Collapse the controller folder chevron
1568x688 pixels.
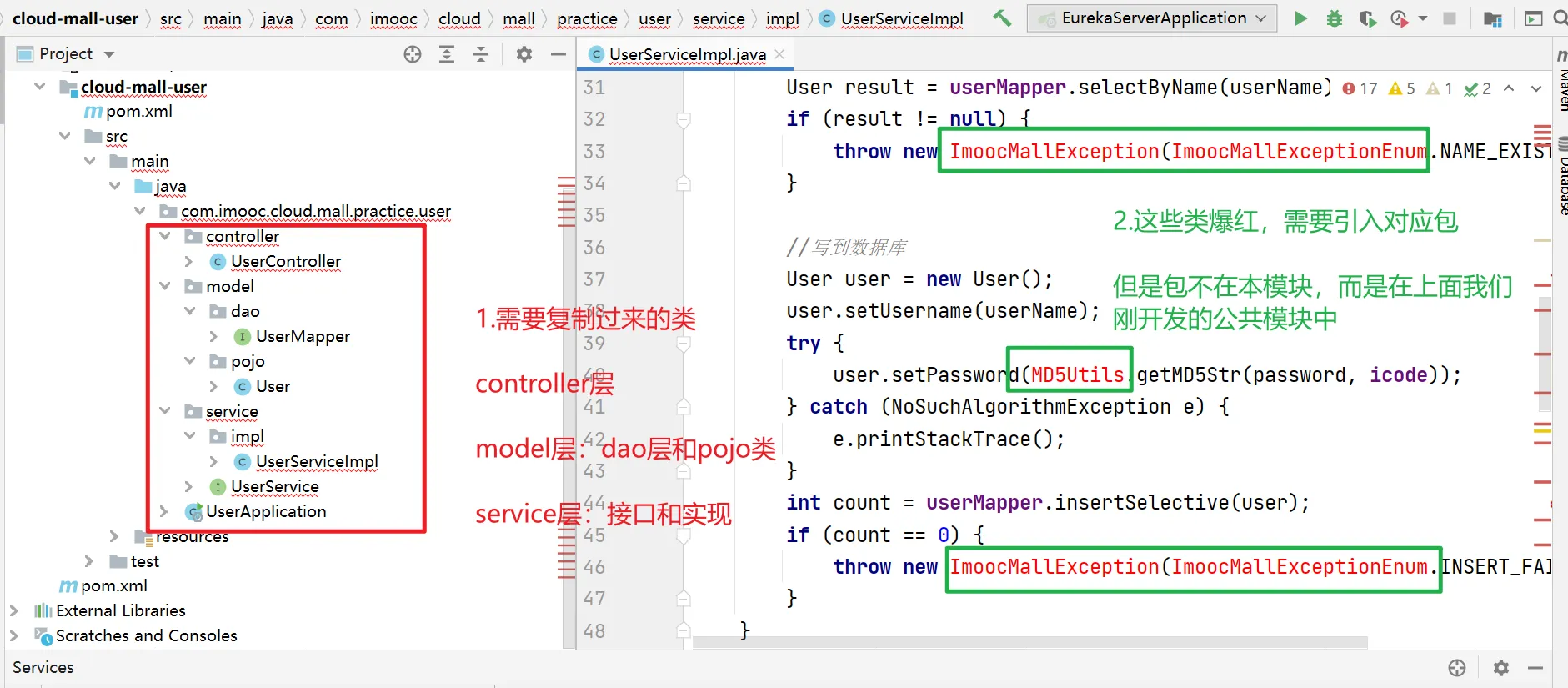point(164,236)
